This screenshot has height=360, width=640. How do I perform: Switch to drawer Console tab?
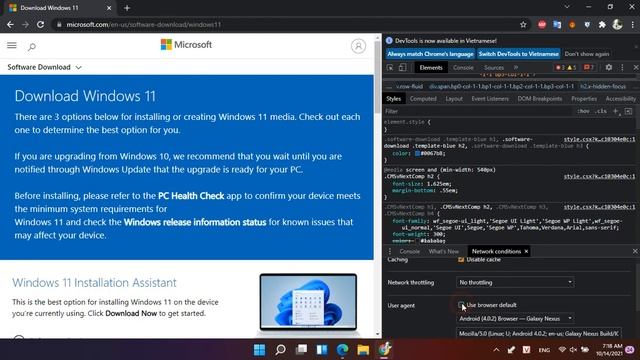click(x=409, y=251)
